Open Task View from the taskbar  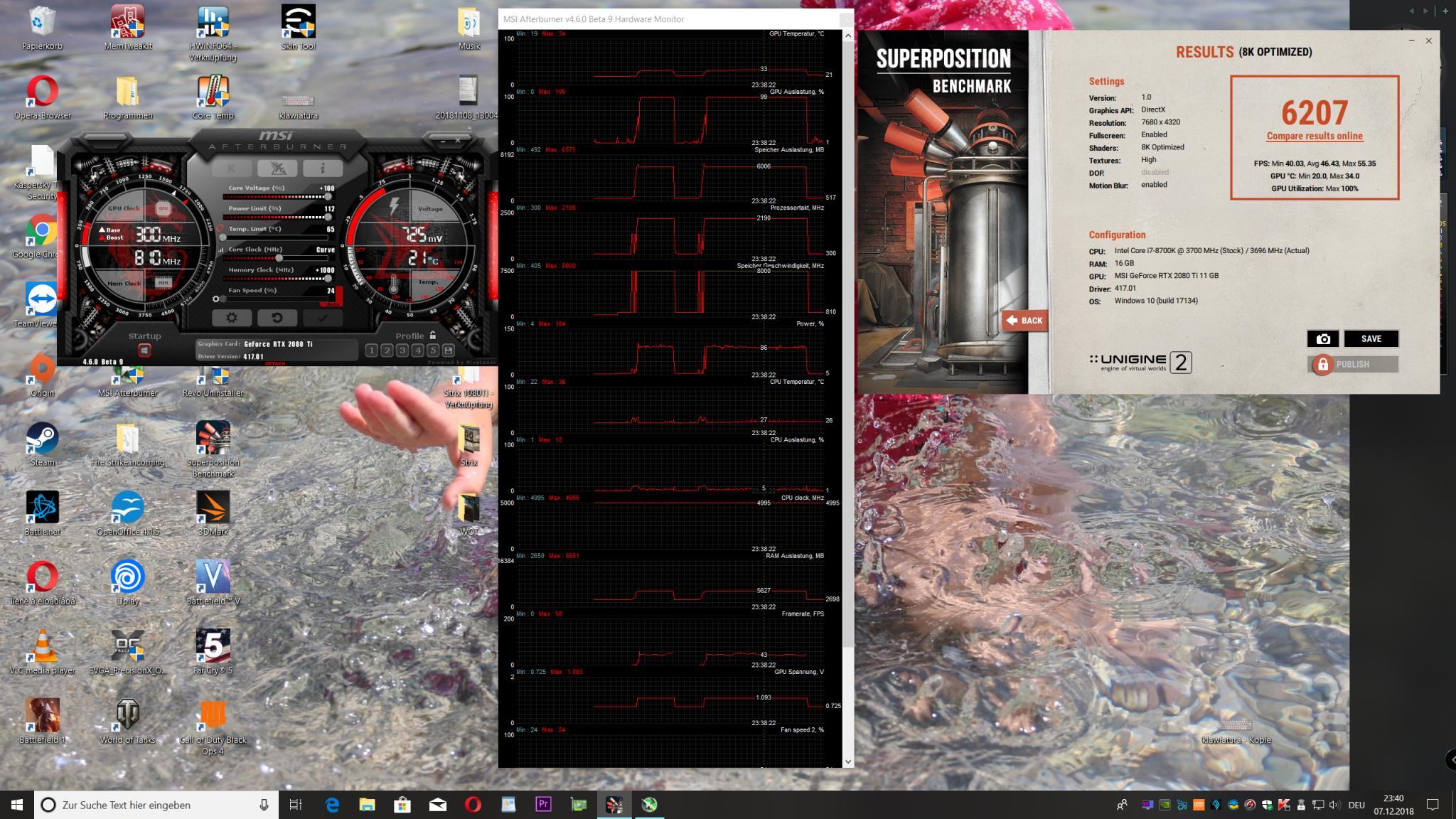(295, 805)
